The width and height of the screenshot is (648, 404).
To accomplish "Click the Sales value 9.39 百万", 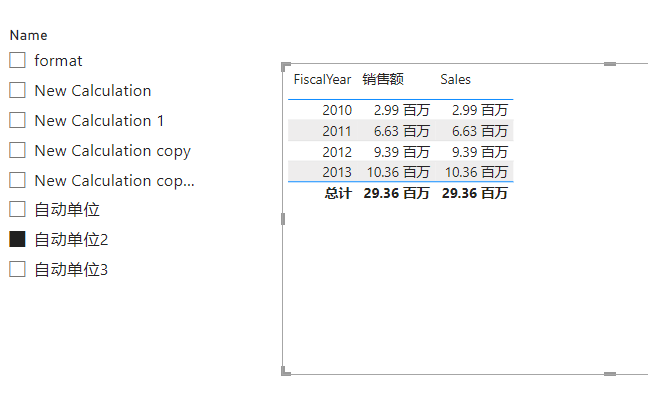I will pyautogui.click(x=479, y=152).
